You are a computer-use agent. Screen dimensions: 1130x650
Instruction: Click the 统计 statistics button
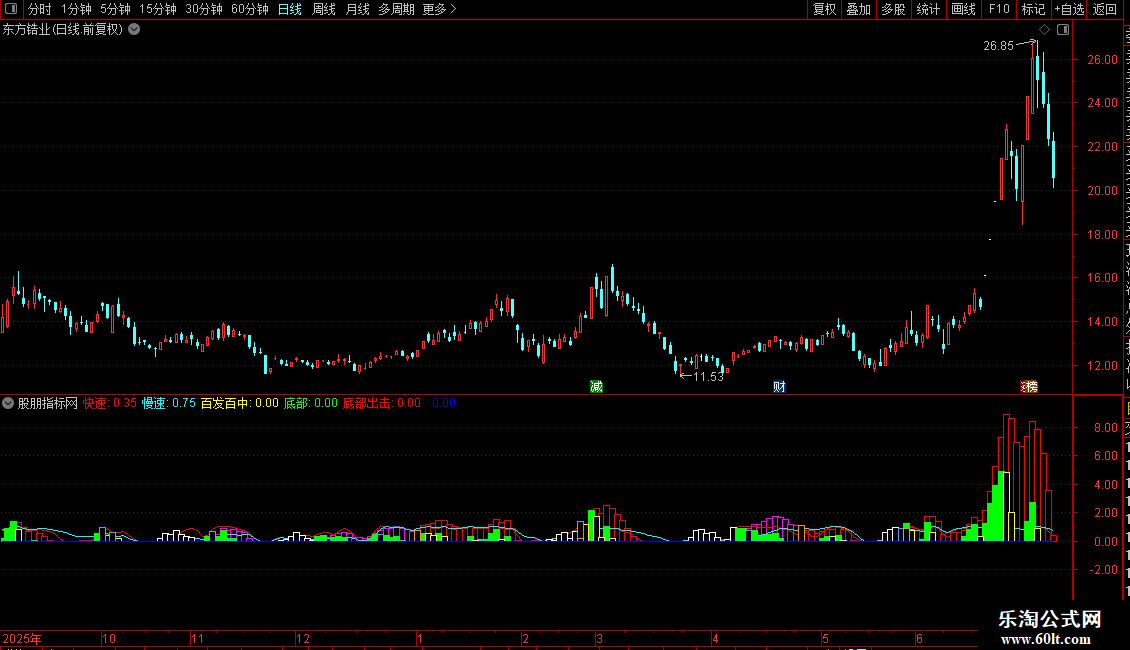pos(928,9)
